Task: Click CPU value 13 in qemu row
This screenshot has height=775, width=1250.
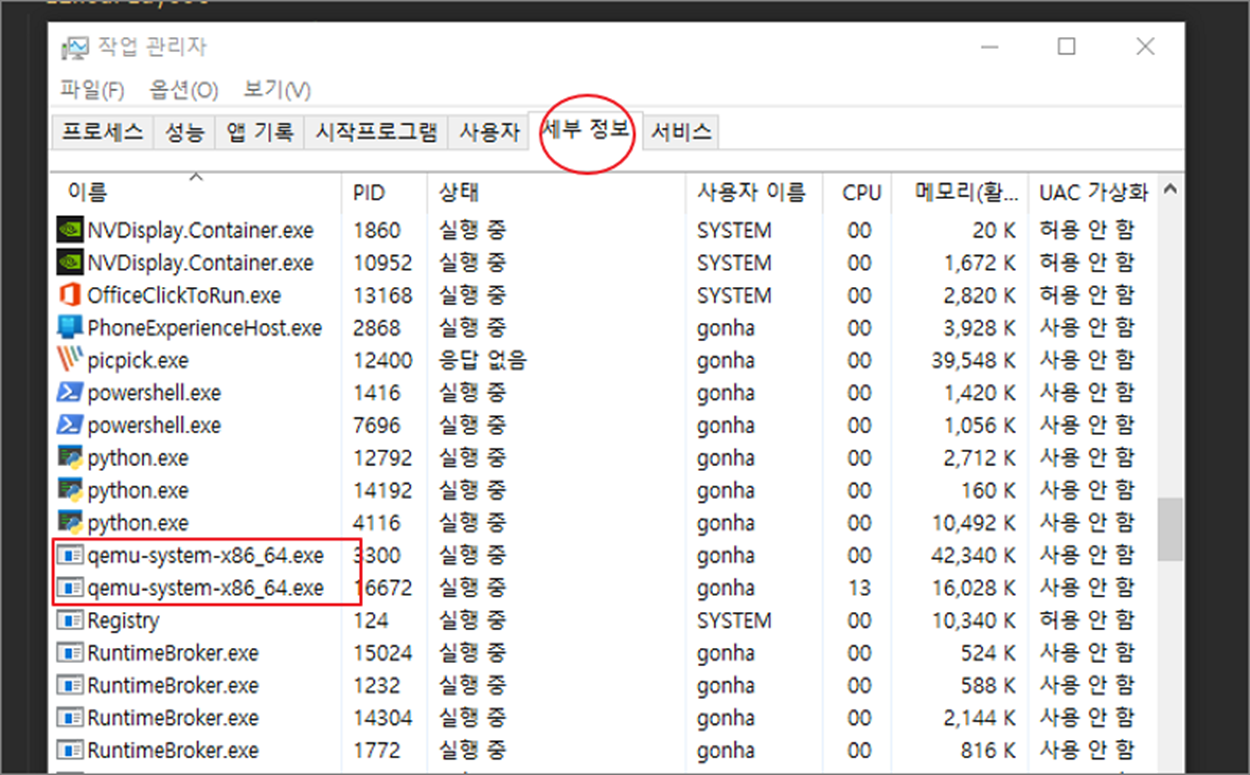Action: pos(859,588)
